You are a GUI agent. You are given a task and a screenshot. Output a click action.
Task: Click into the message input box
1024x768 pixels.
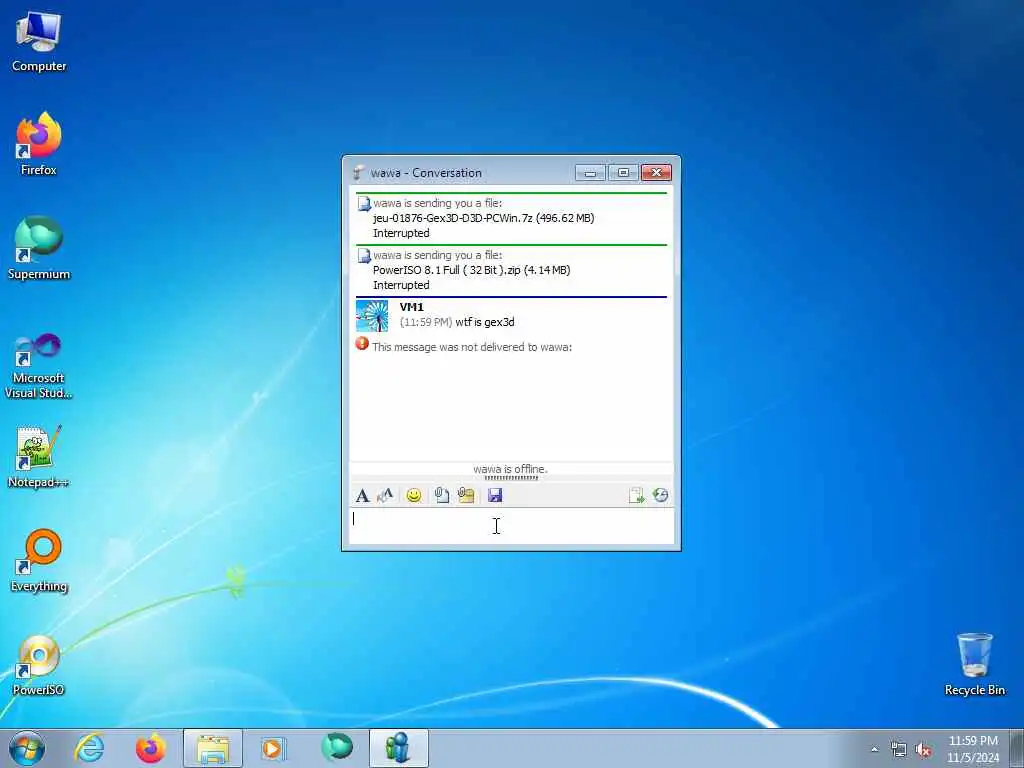pos(511,526)
